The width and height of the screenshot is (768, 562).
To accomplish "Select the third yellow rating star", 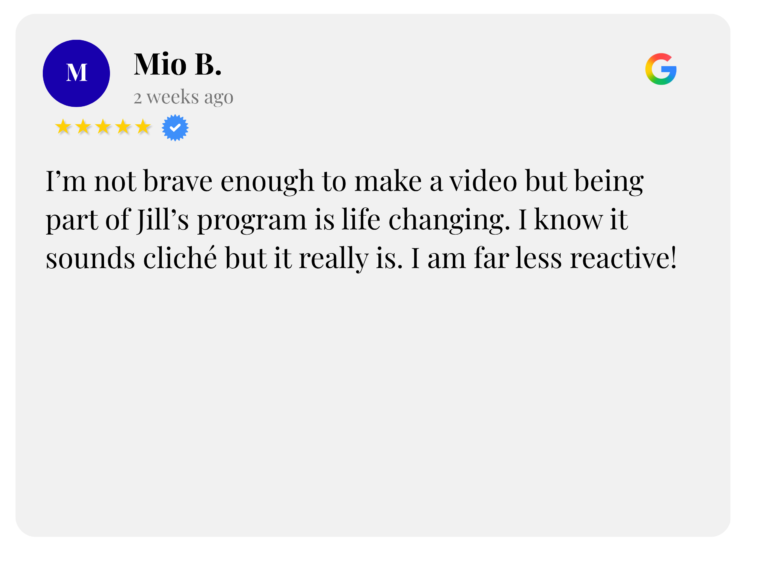I will [x=103, y=127].
